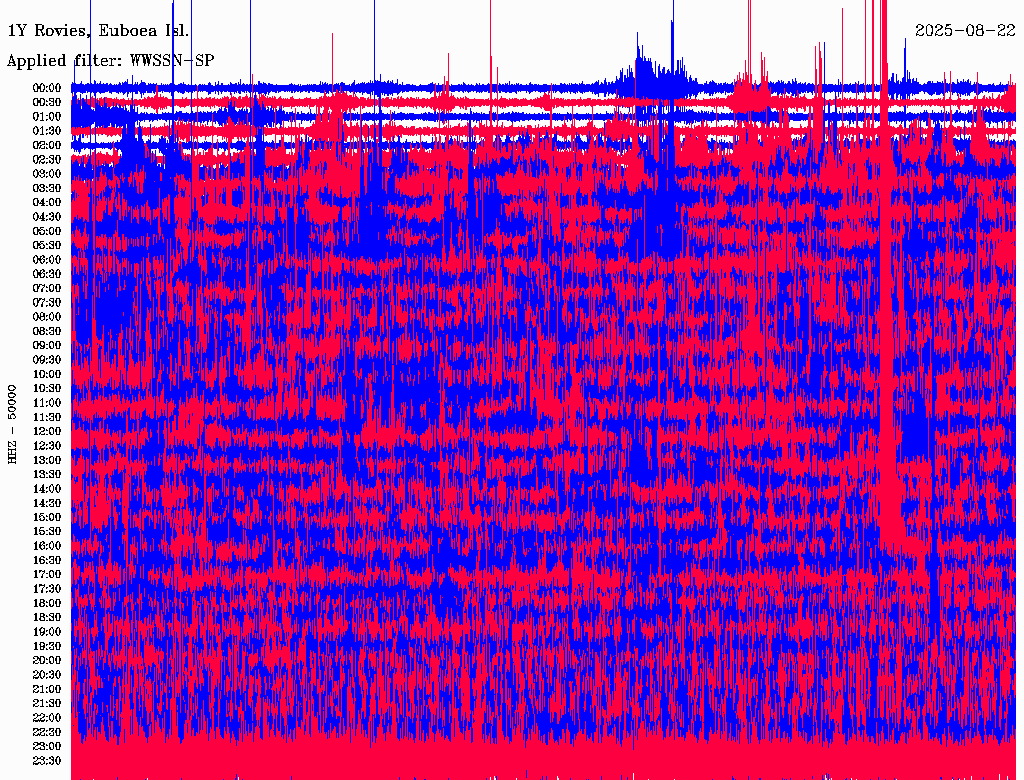Select the 22:00 time label
Screen dimensions: 1024x780
(47, 717)
